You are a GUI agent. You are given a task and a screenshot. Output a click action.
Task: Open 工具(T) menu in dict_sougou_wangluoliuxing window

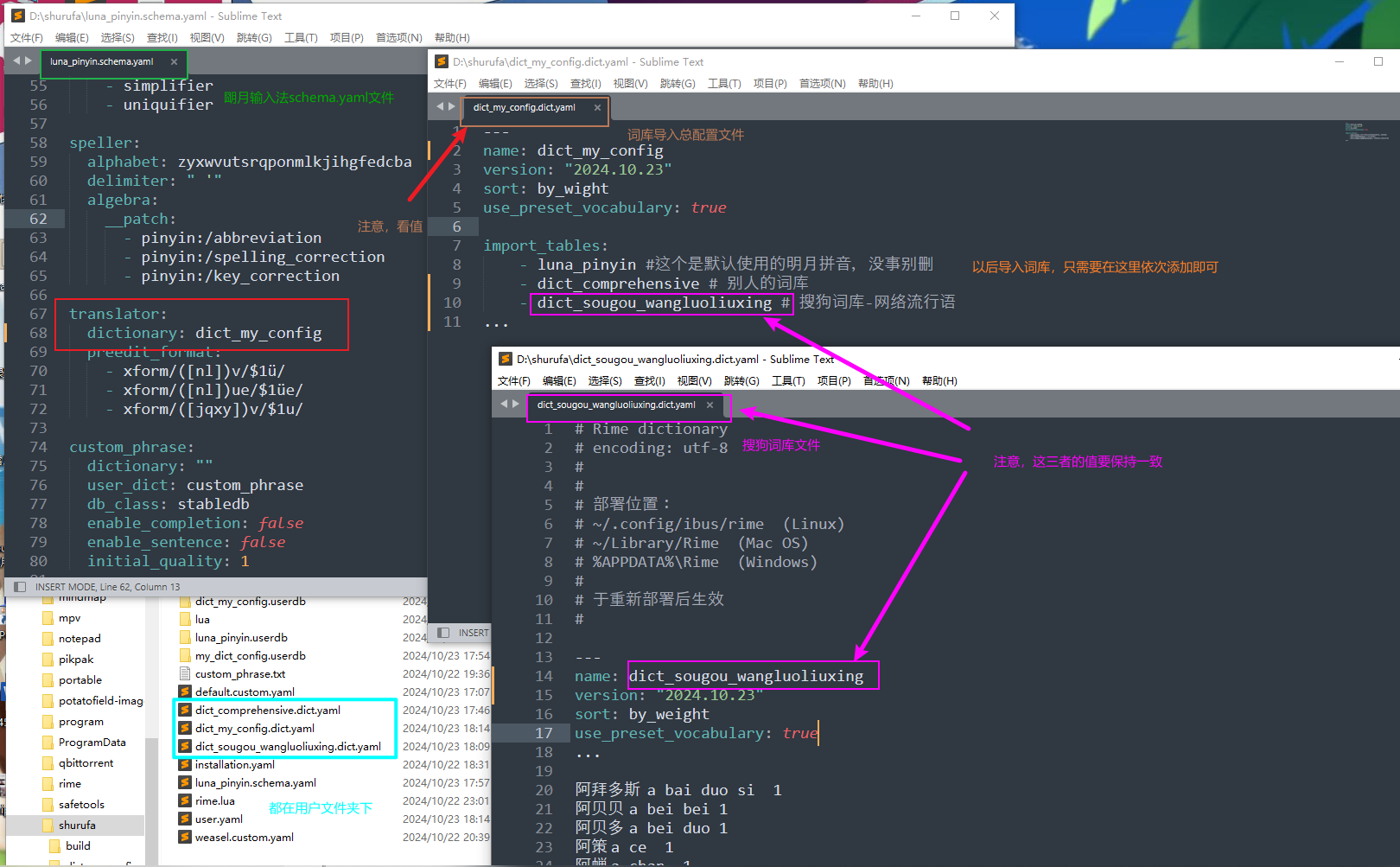[787, 381]
